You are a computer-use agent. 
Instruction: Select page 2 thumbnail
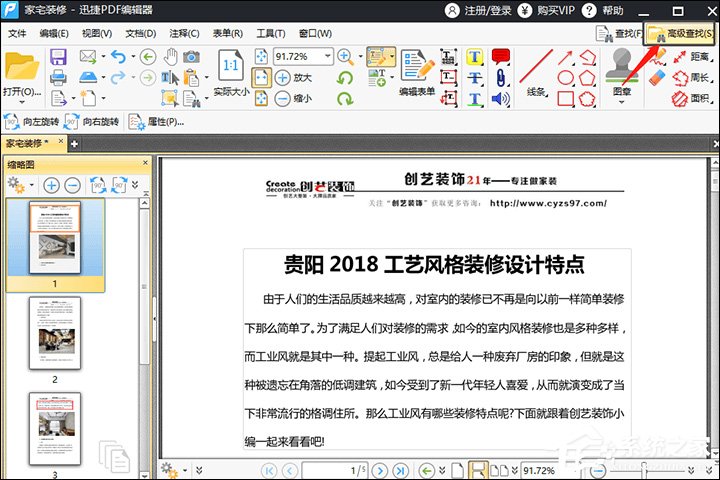click(x=55, y=333)
